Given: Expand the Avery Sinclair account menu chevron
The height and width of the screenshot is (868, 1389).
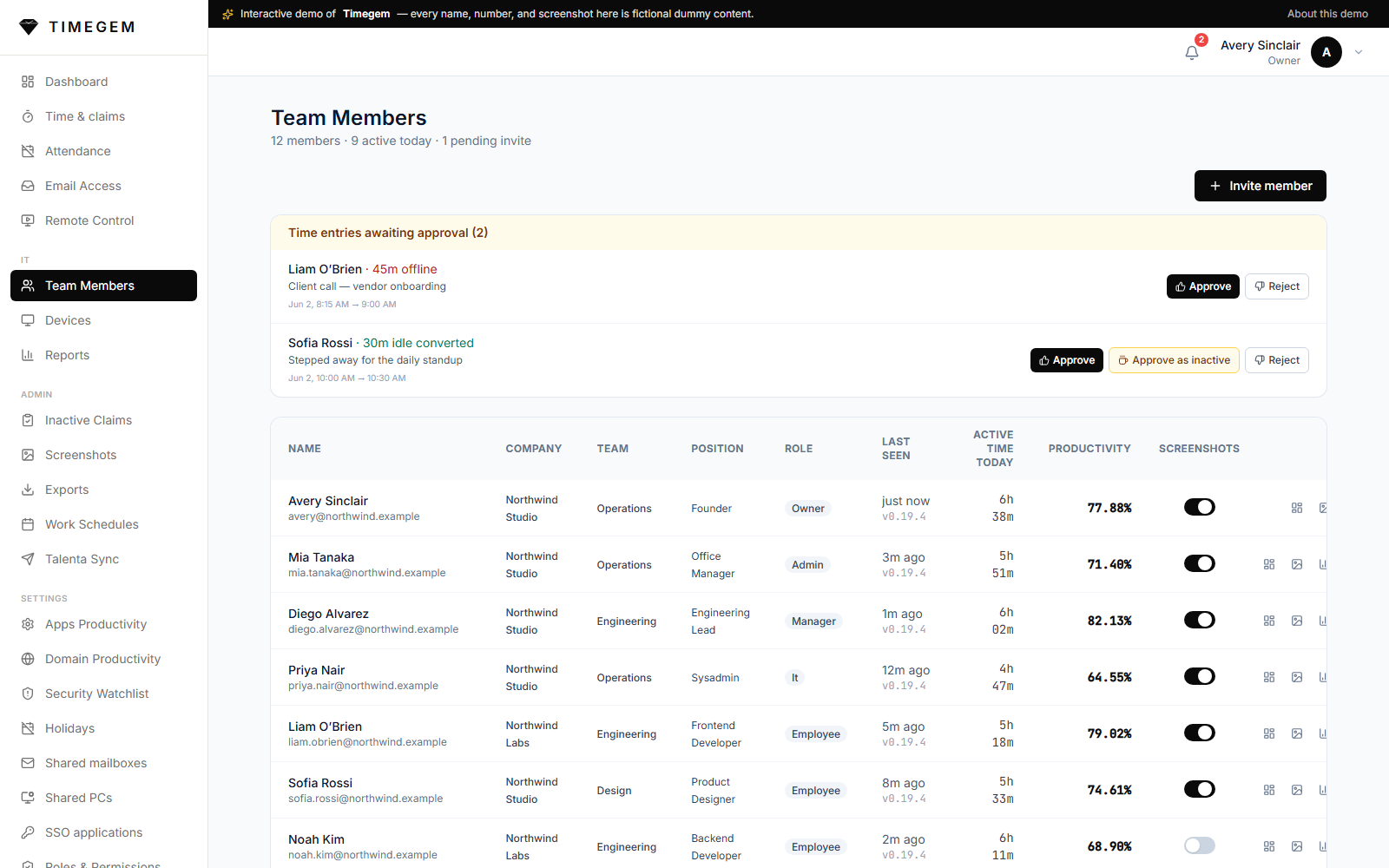Looking at the screenshot, I should (x=1359, y=52).
